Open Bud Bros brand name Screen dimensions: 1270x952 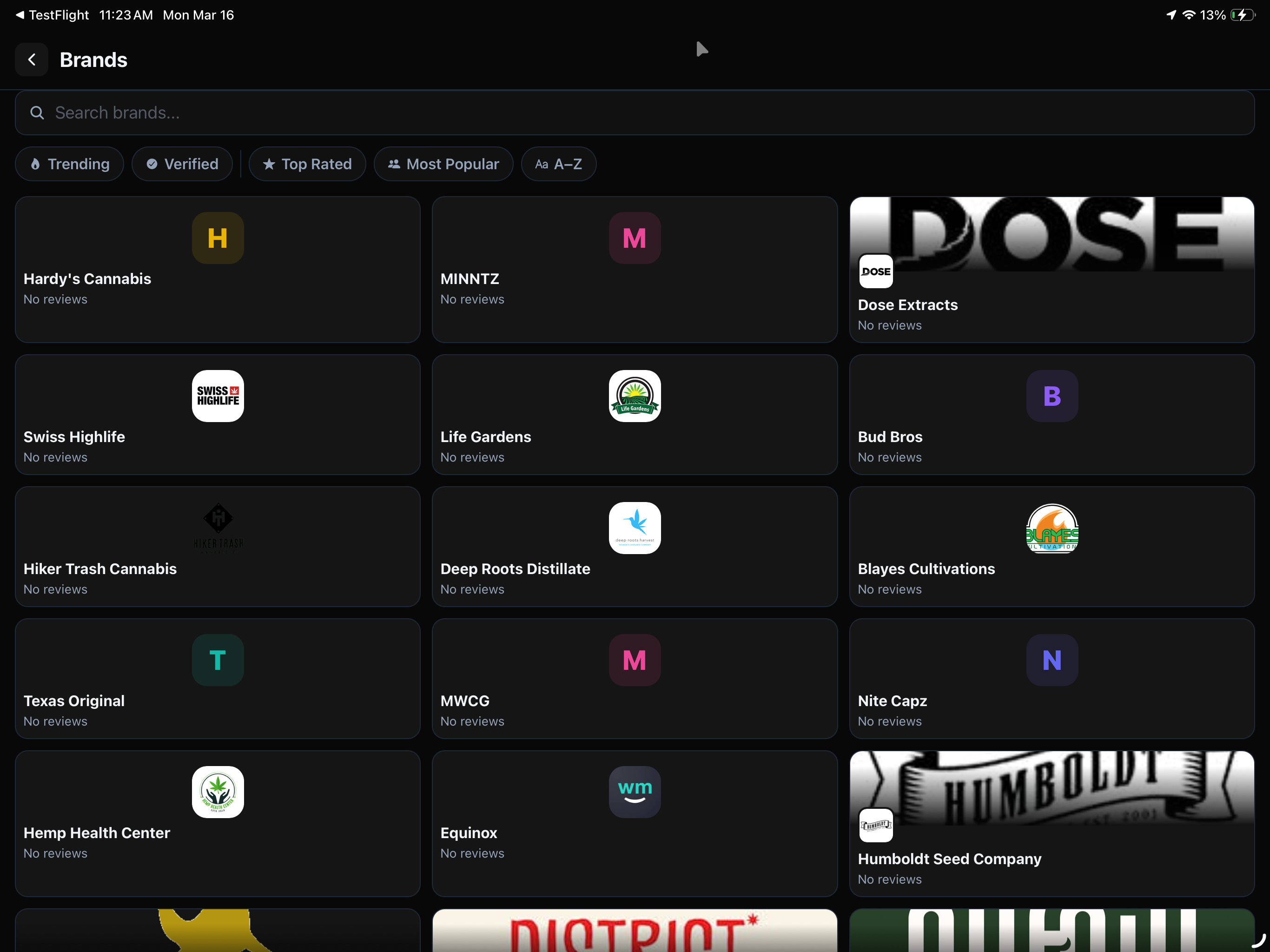(890, 437)
